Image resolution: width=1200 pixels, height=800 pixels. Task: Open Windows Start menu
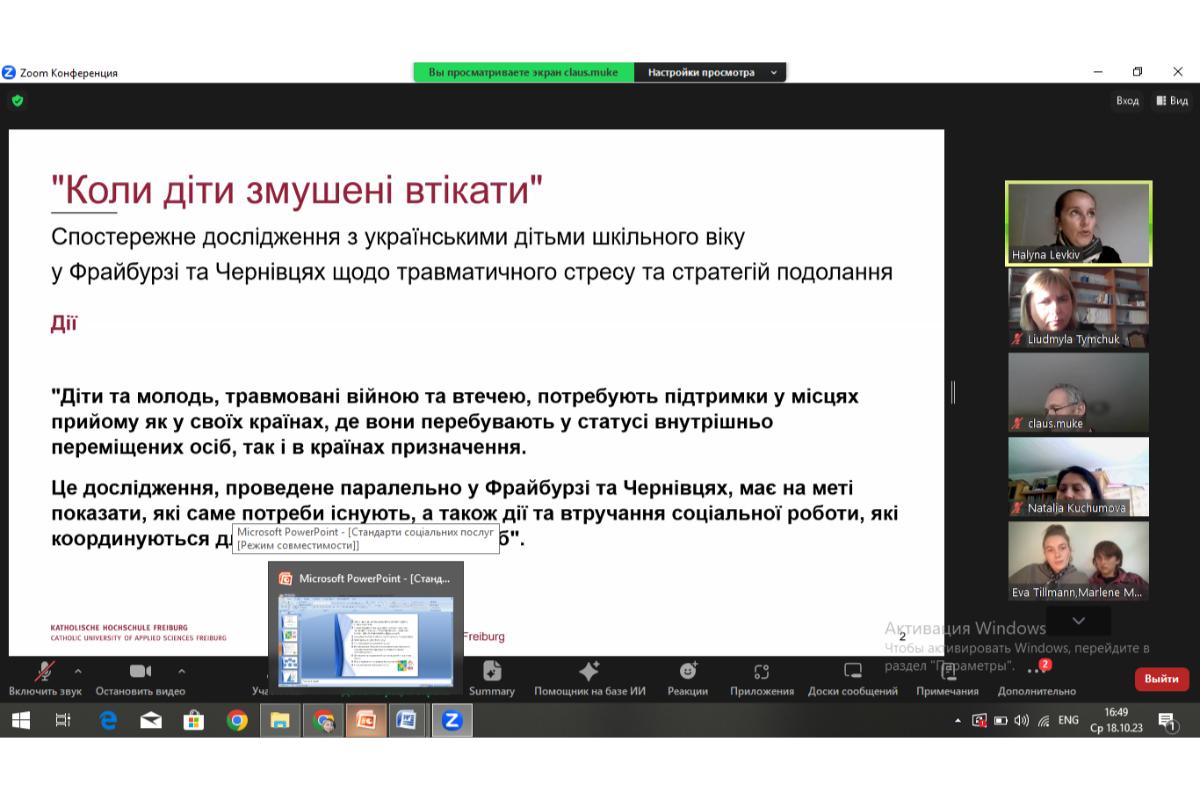pos(20,720)
